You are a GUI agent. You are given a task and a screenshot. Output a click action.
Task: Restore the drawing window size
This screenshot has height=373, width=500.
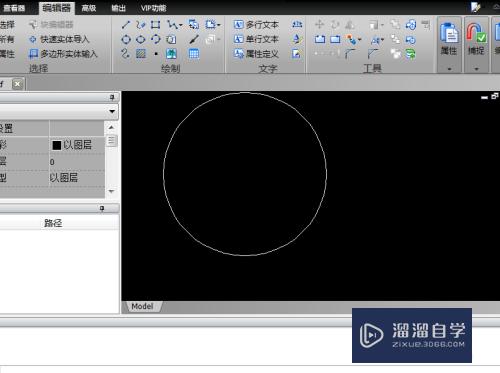pos(495,96)
